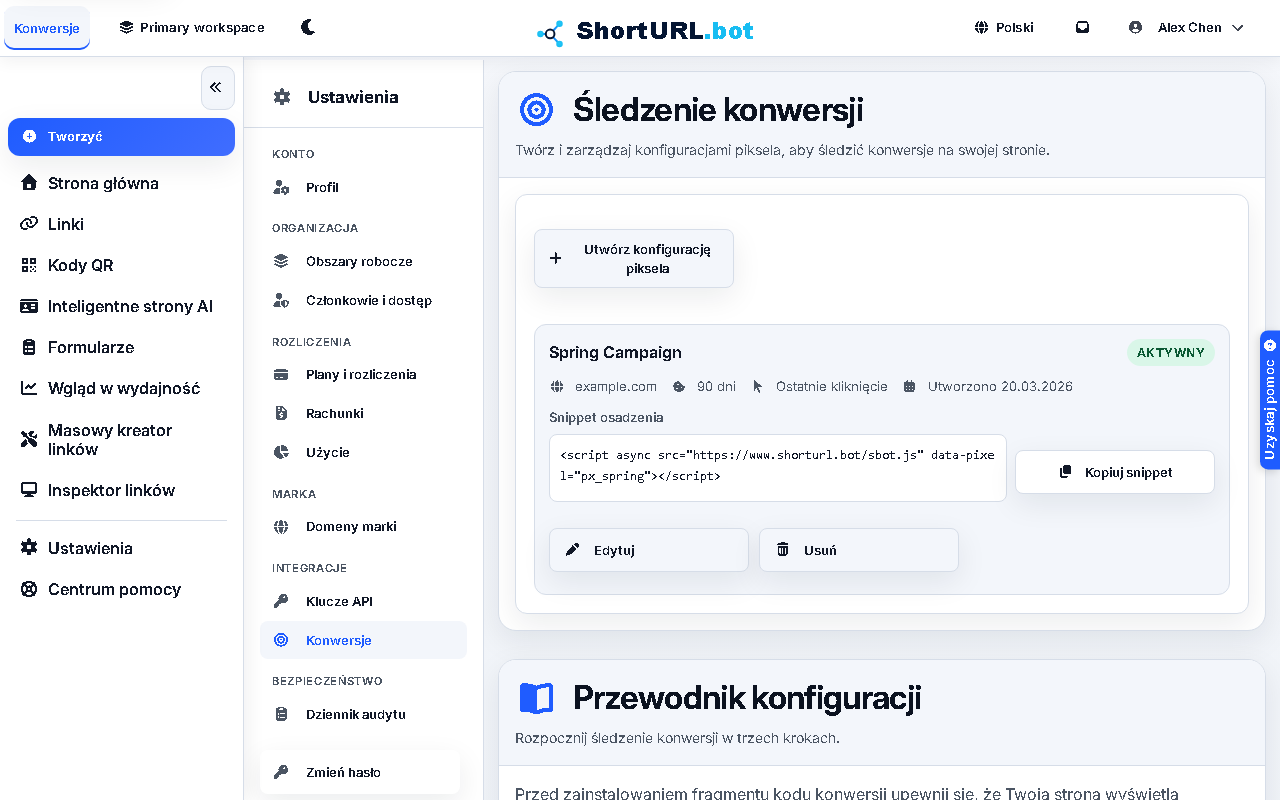
Task: Open Klucze API settings
Action: click(363, 601)
